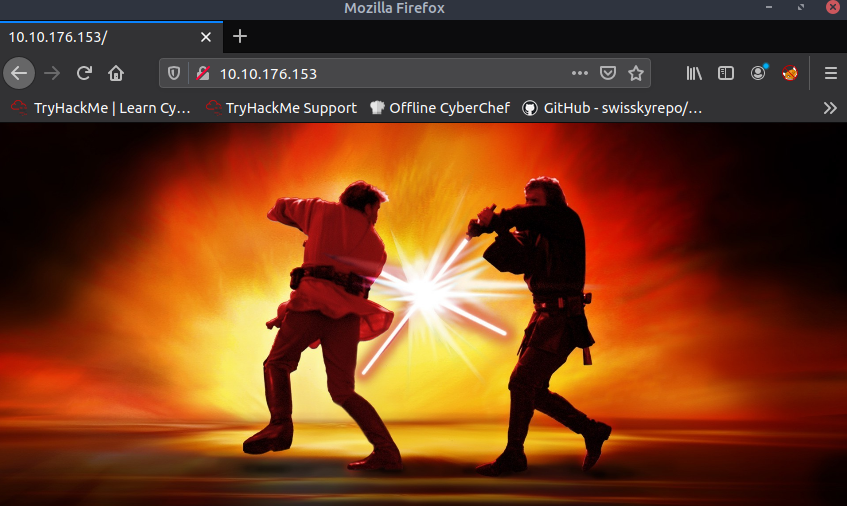Viewport: 847px width, 506px height.
Task: Open the FoxyProxy extension icon
Action: tap(790, 73)
